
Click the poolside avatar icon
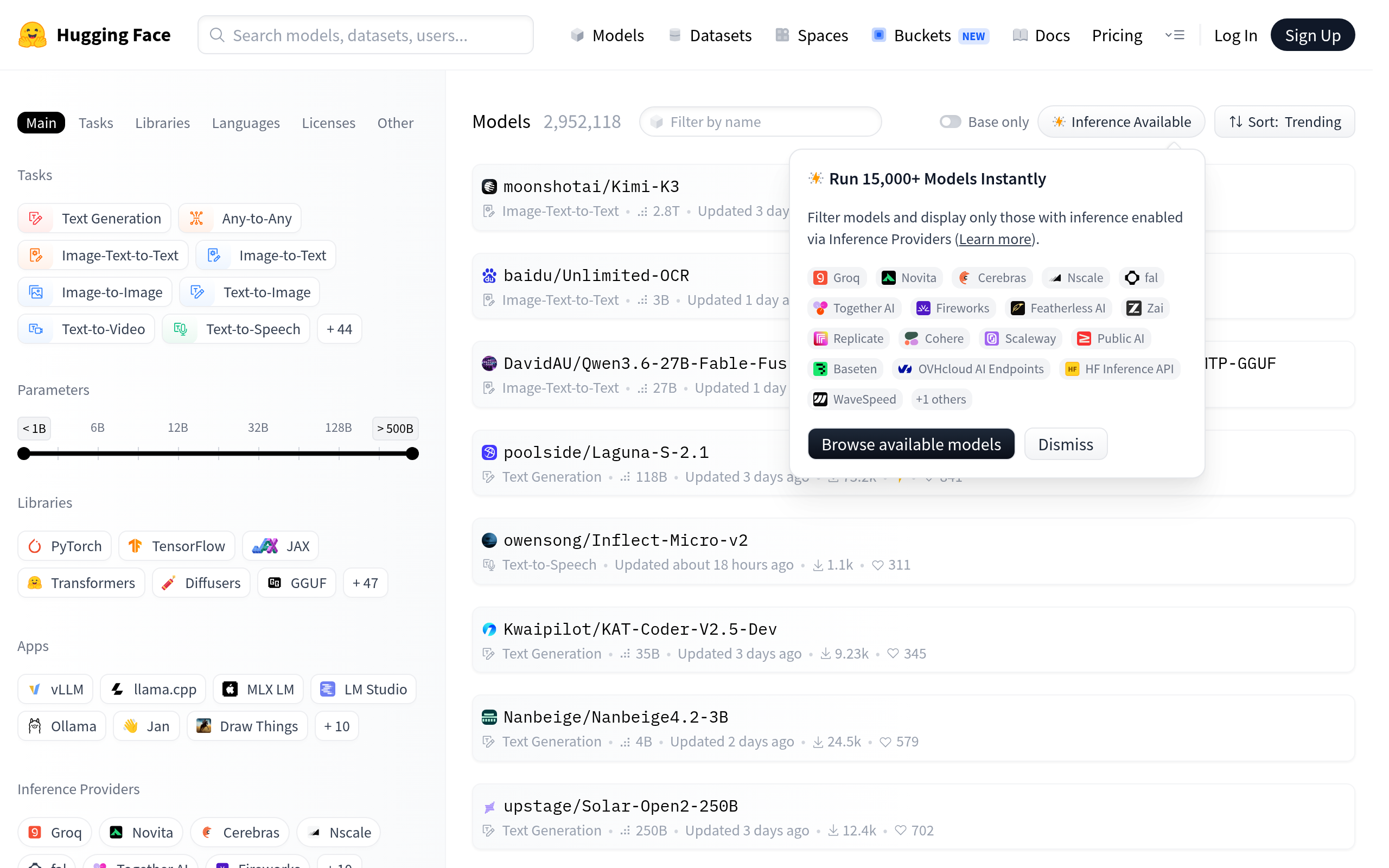489,452
